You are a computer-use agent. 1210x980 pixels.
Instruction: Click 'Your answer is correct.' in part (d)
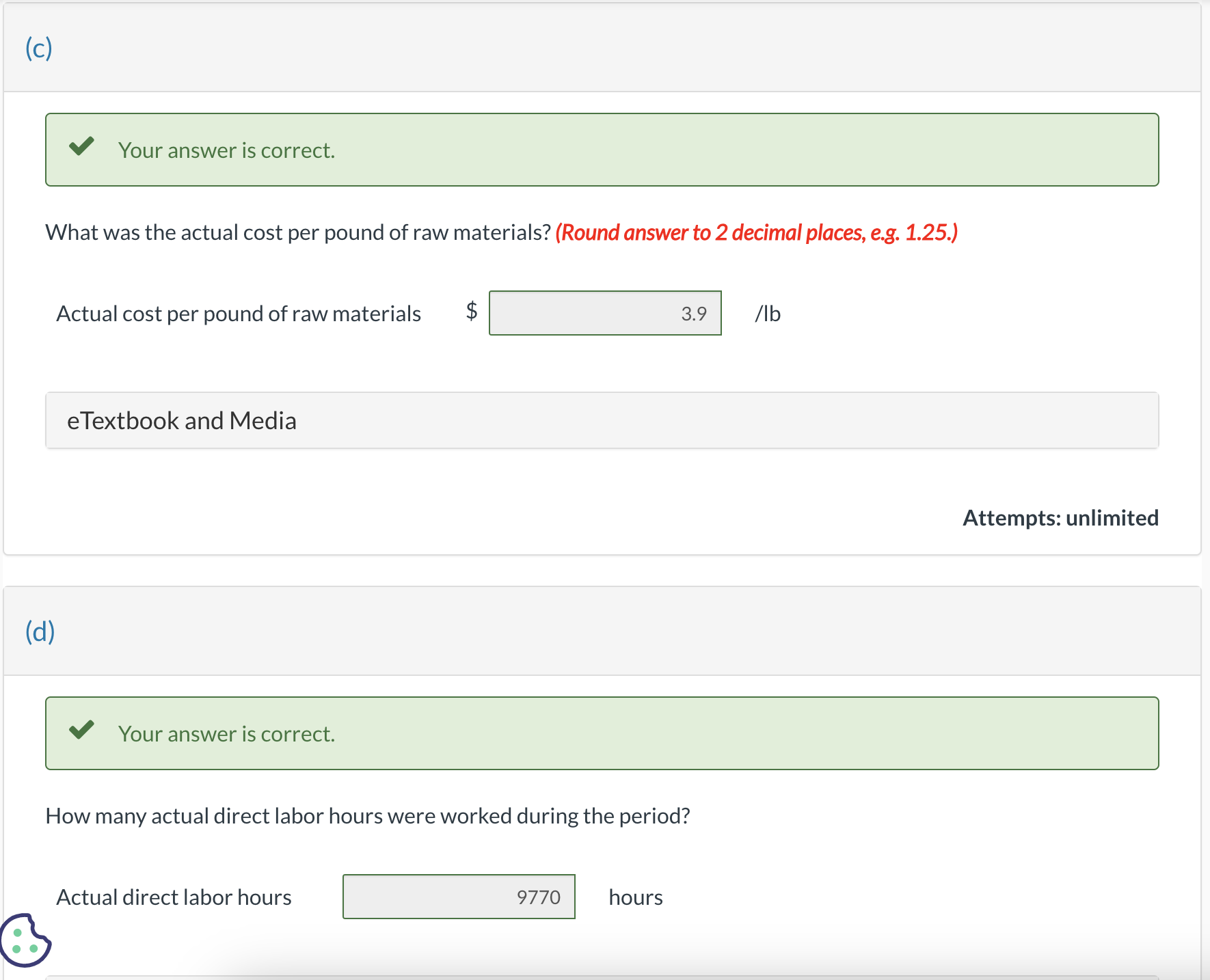[x=226, y=734]
